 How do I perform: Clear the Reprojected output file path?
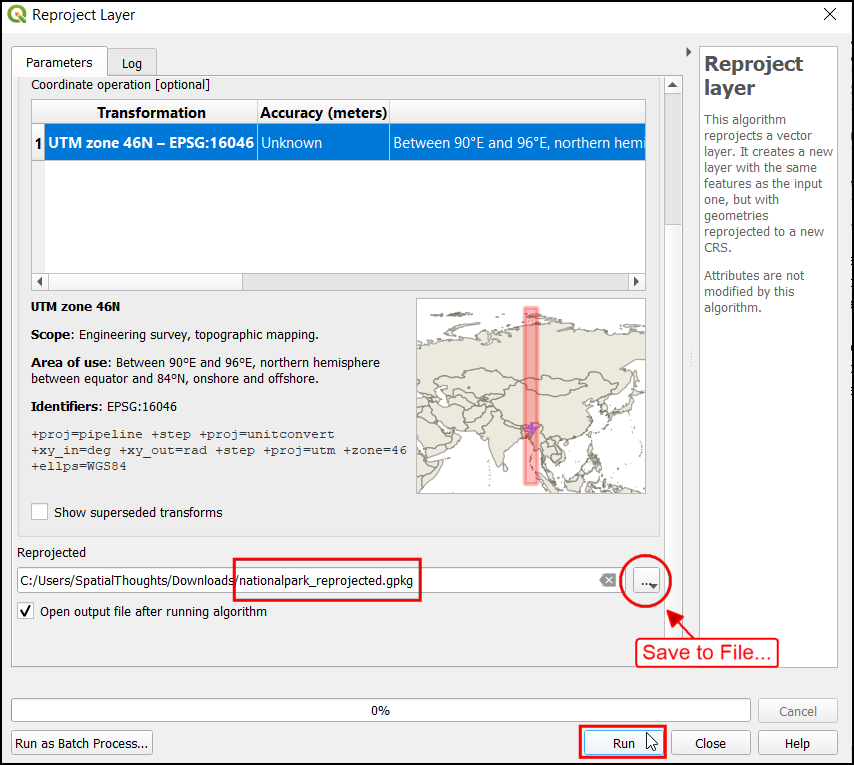point(607,580)
